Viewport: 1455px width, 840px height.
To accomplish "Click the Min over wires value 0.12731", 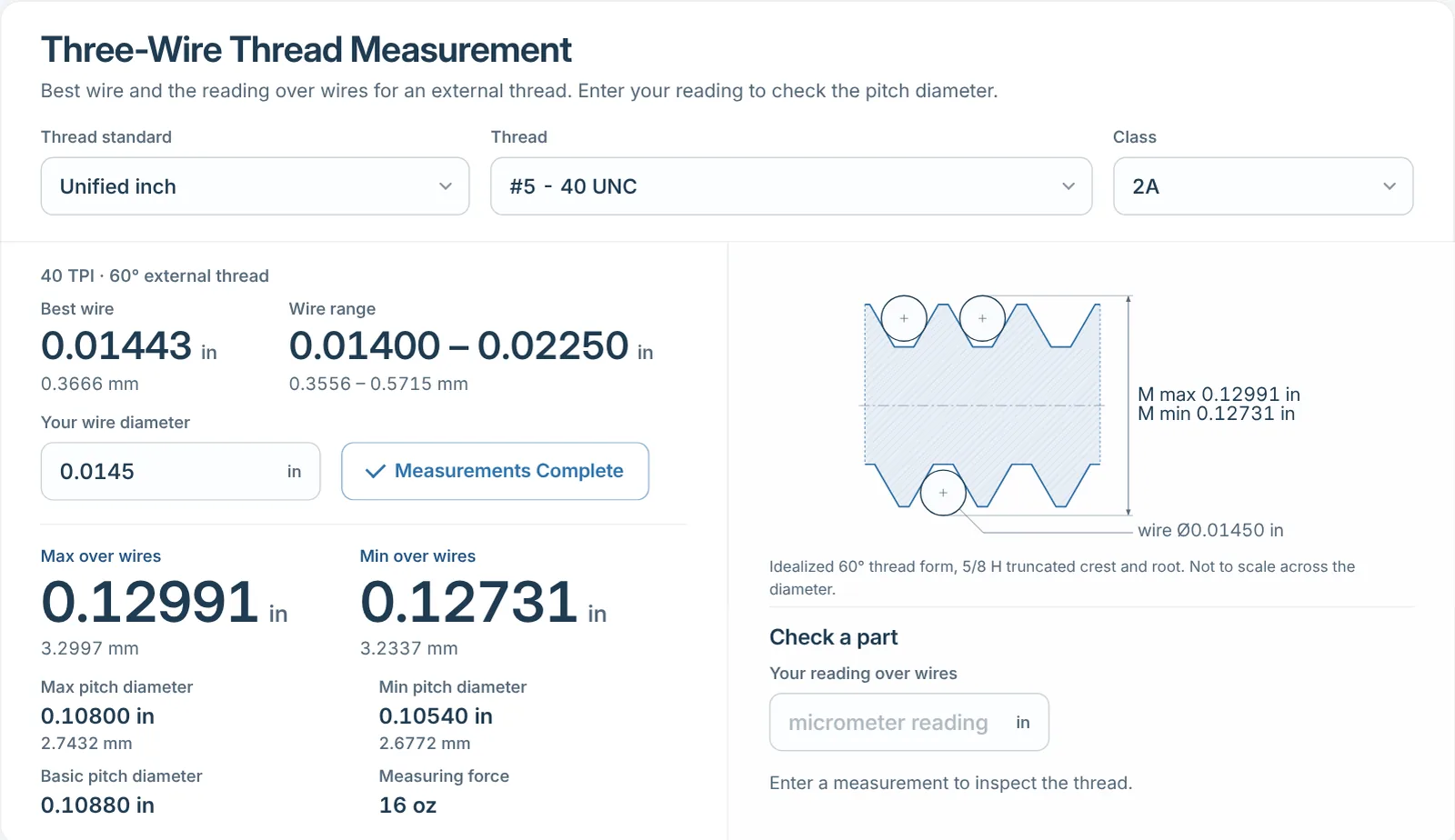I will pyautogui.click(x=468, y=602).
